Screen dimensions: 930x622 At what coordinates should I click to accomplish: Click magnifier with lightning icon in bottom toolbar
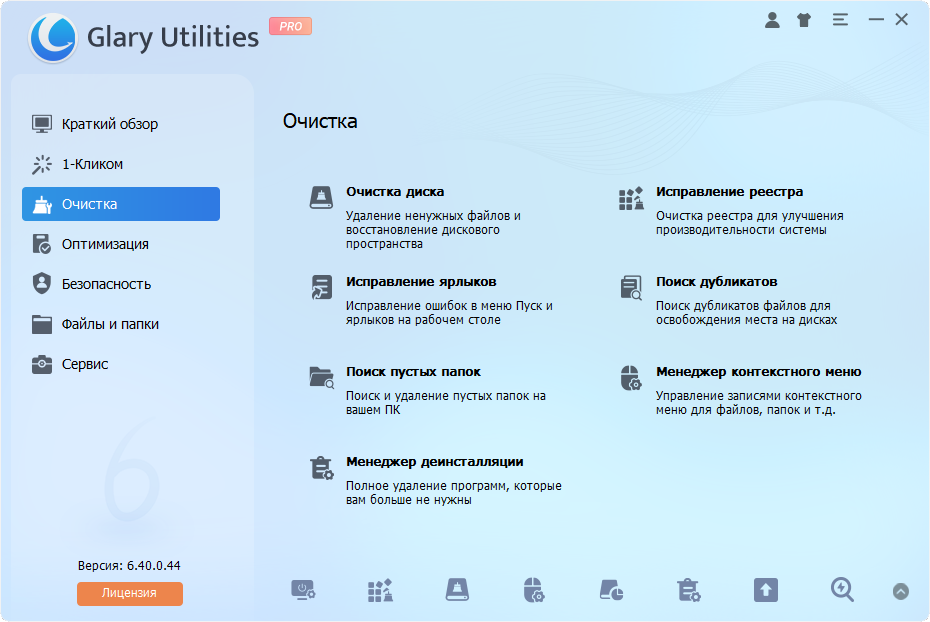coord(842,590)
